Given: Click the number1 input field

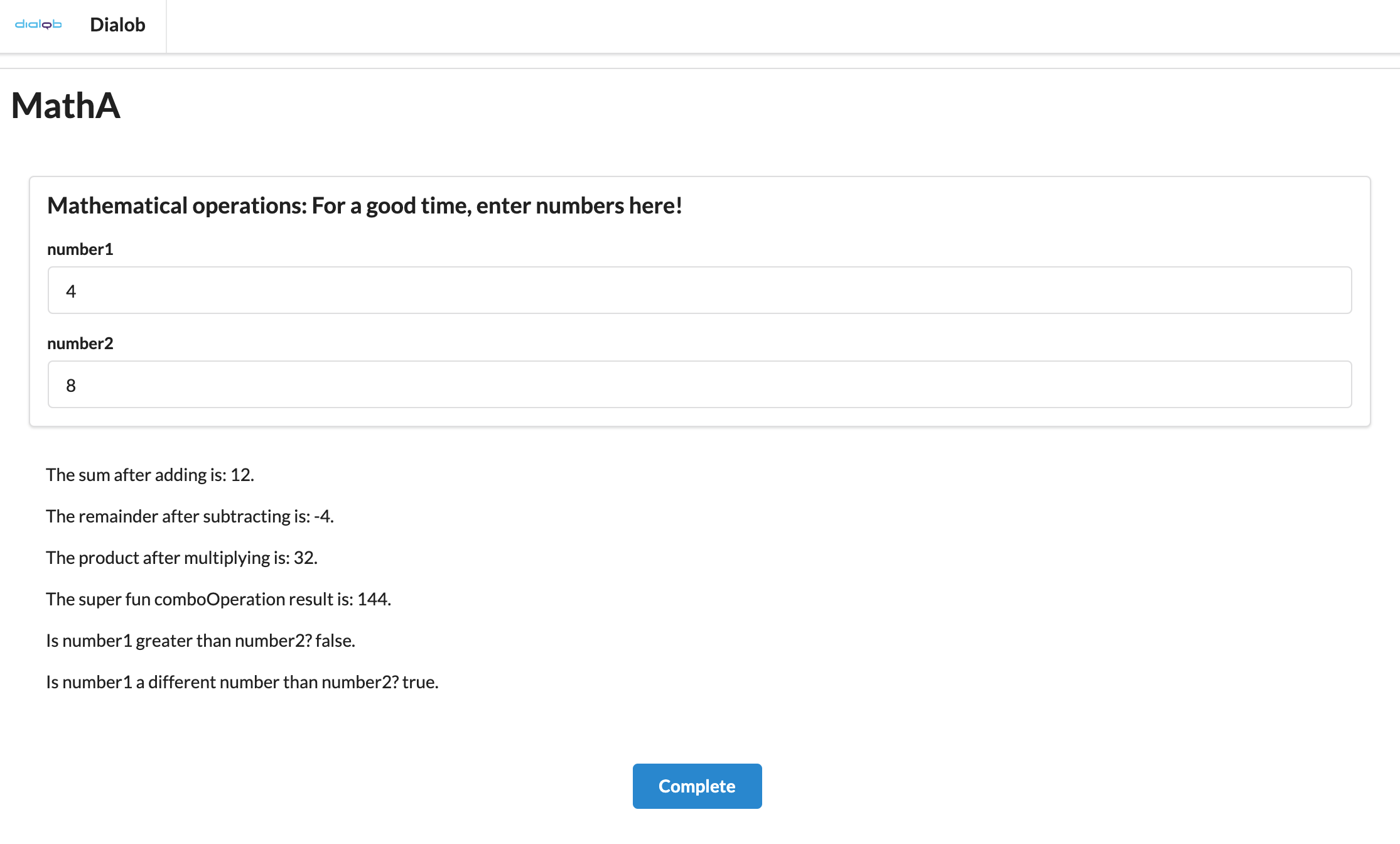Looking at the screenshot, I should (699, 290).
